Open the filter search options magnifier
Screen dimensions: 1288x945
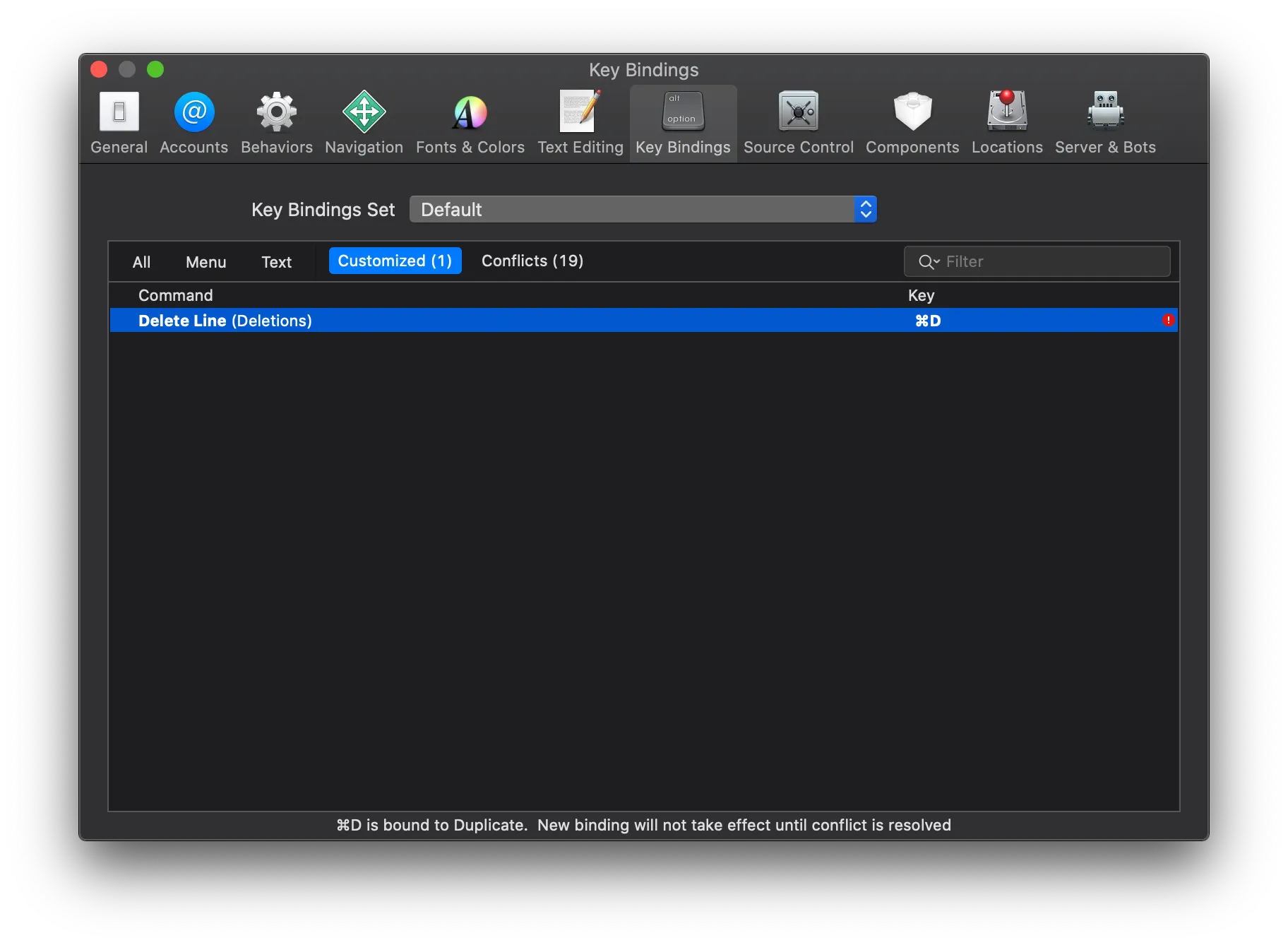(x=928, y=262)
